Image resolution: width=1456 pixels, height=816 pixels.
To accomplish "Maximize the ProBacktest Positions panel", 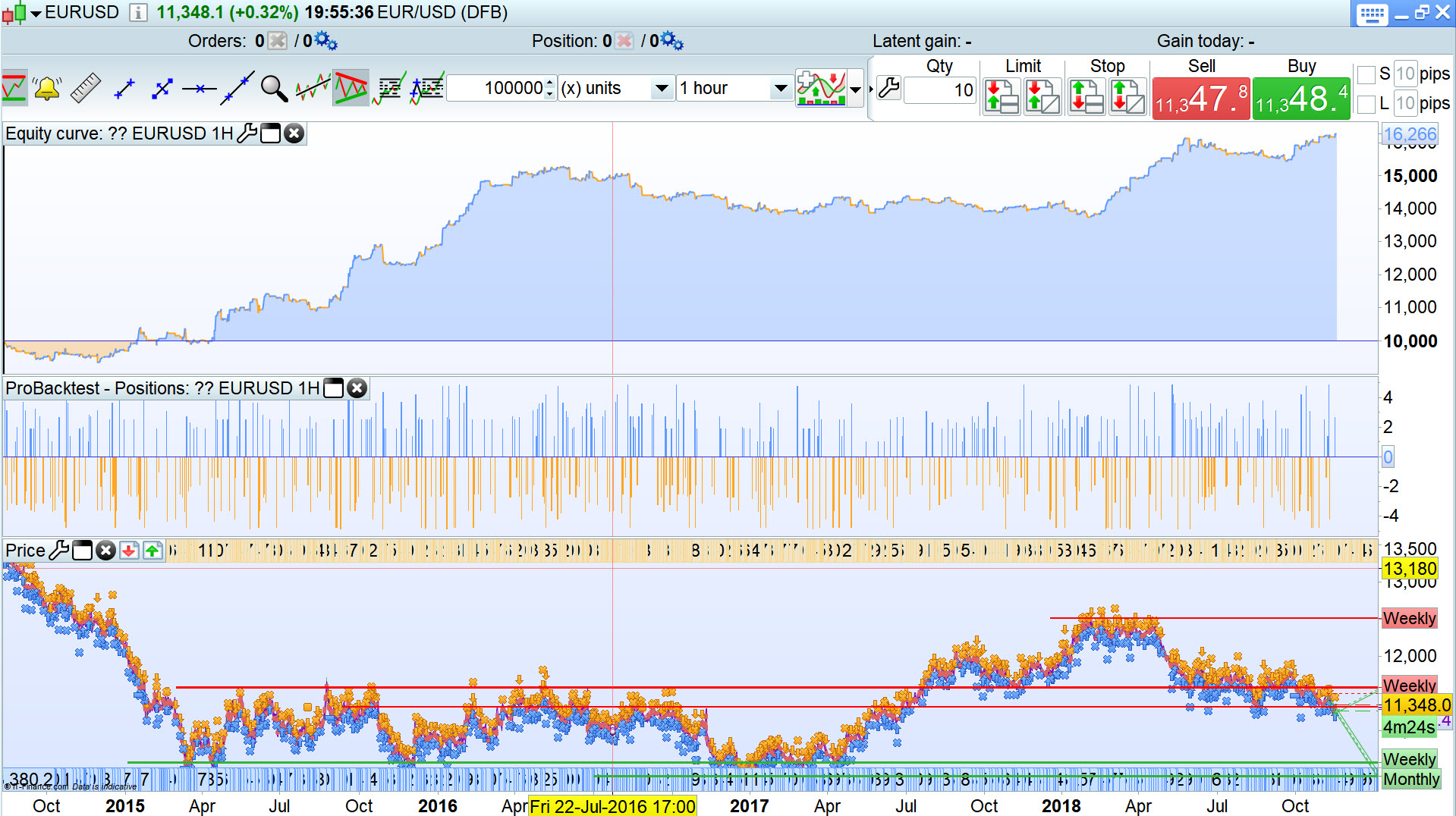I will [334, 388].
